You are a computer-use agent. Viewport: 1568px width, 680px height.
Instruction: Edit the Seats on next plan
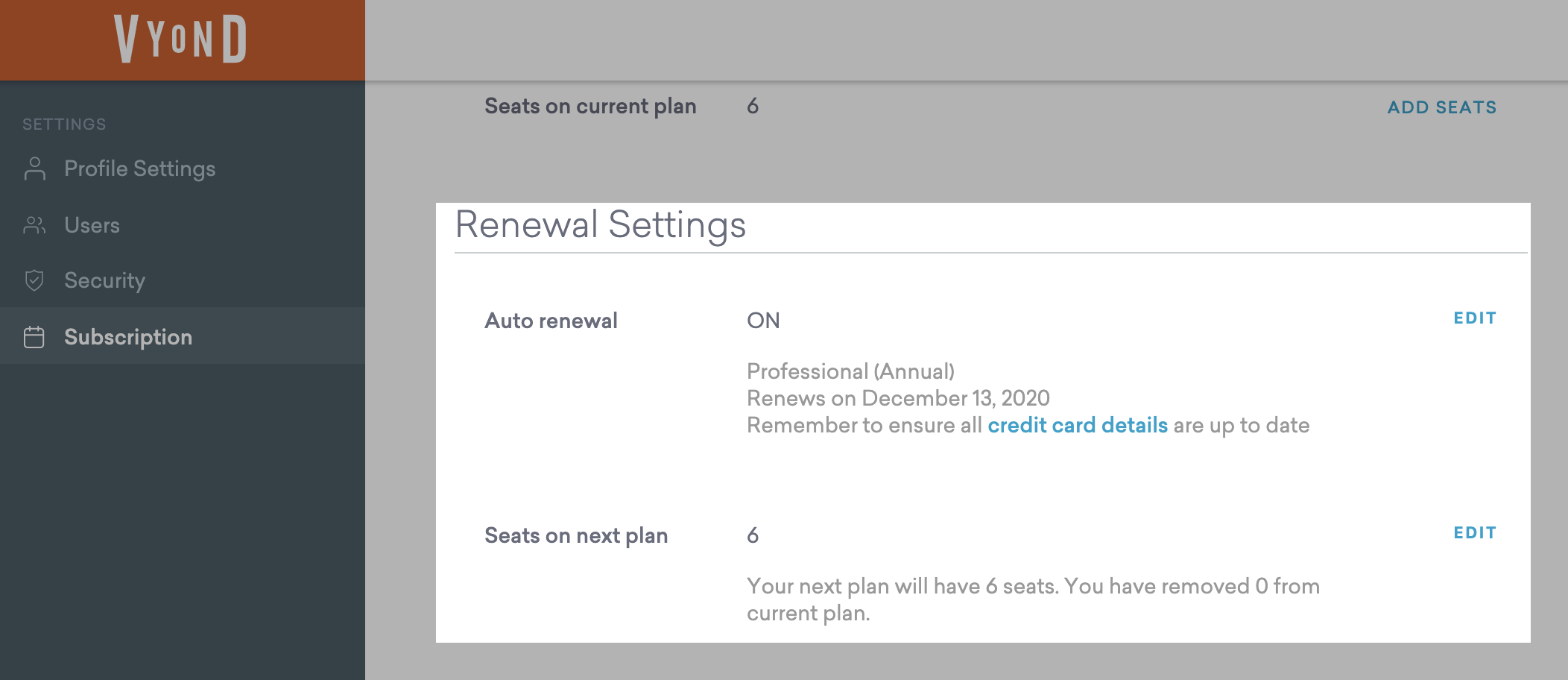1474,533
